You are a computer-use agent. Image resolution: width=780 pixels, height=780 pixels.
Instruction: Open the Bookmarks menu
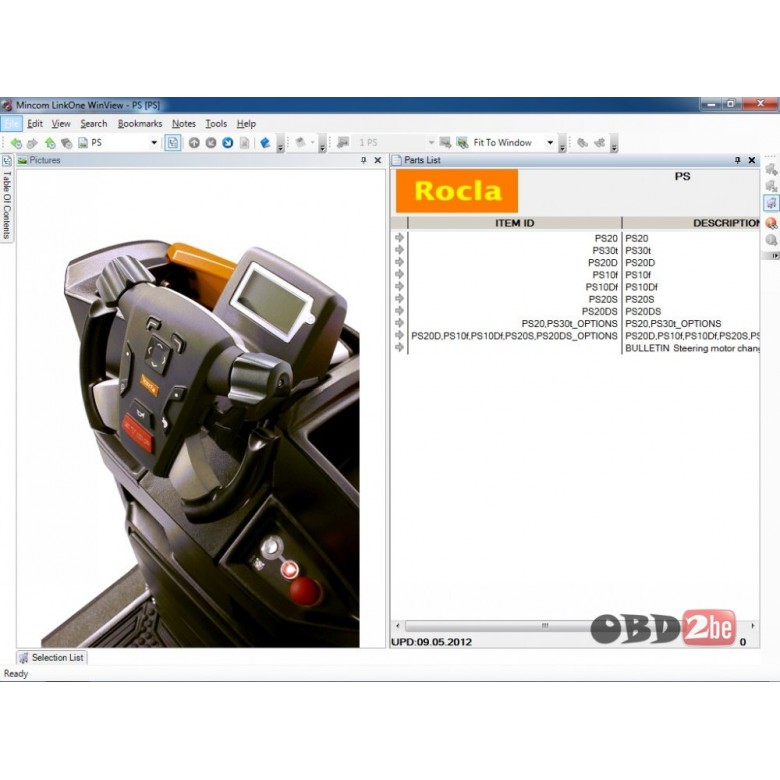[140, 124]
